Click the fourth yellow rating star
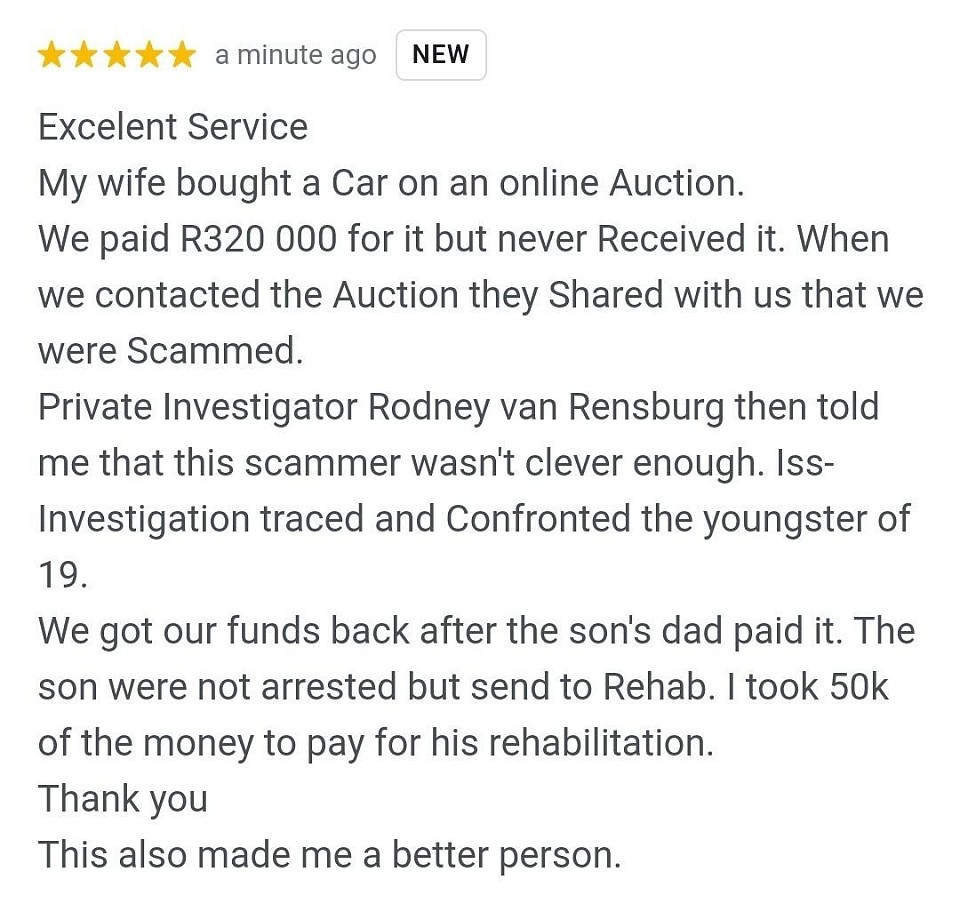Screen dimensions: 960x912 [x=149, y=55]
